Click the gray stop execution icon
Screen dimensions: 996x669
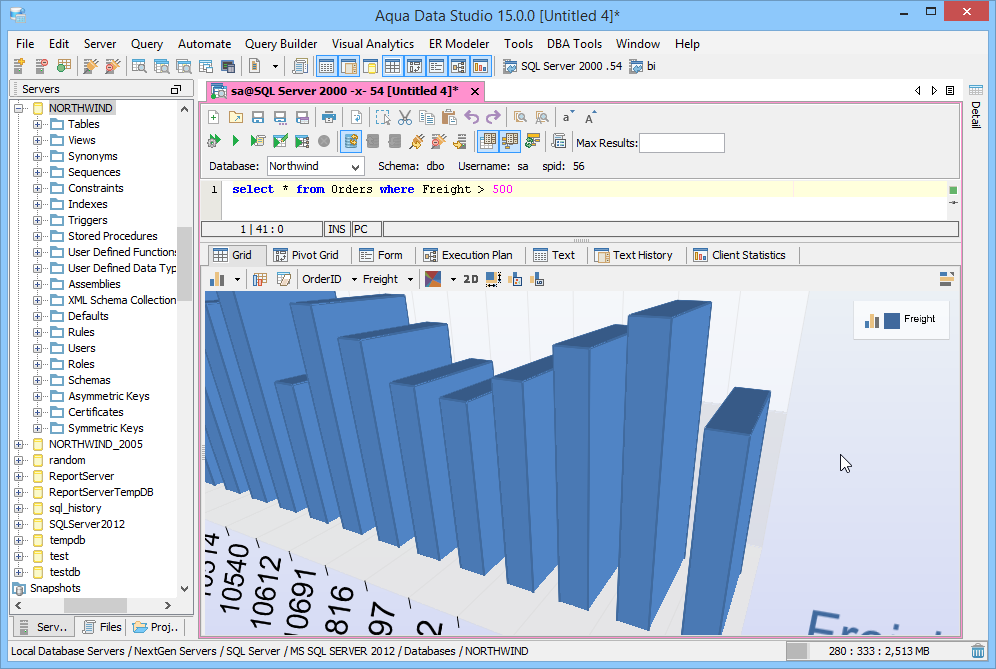(324, 141)
